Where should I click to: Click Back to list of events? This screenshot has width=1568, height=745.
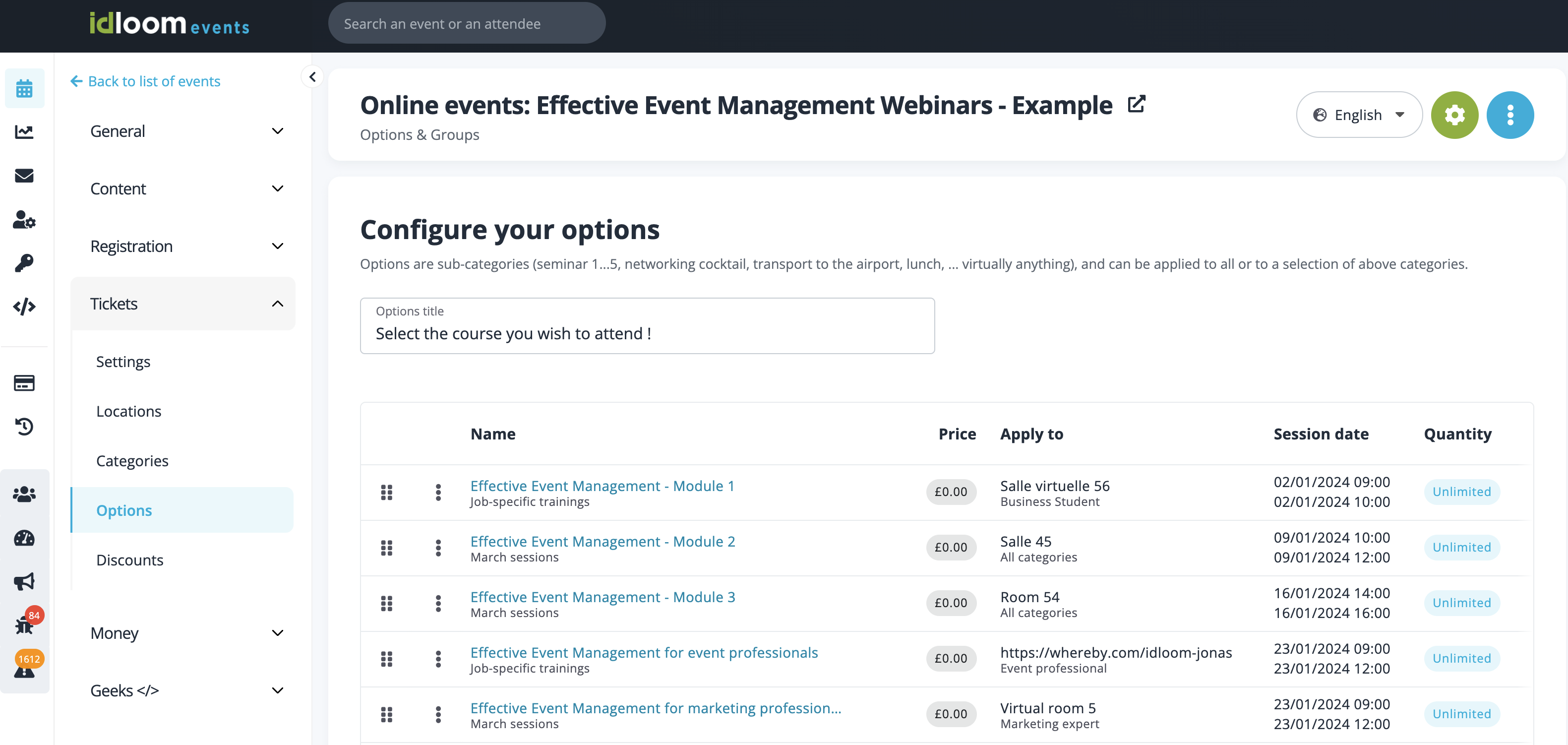click(145, 81)
